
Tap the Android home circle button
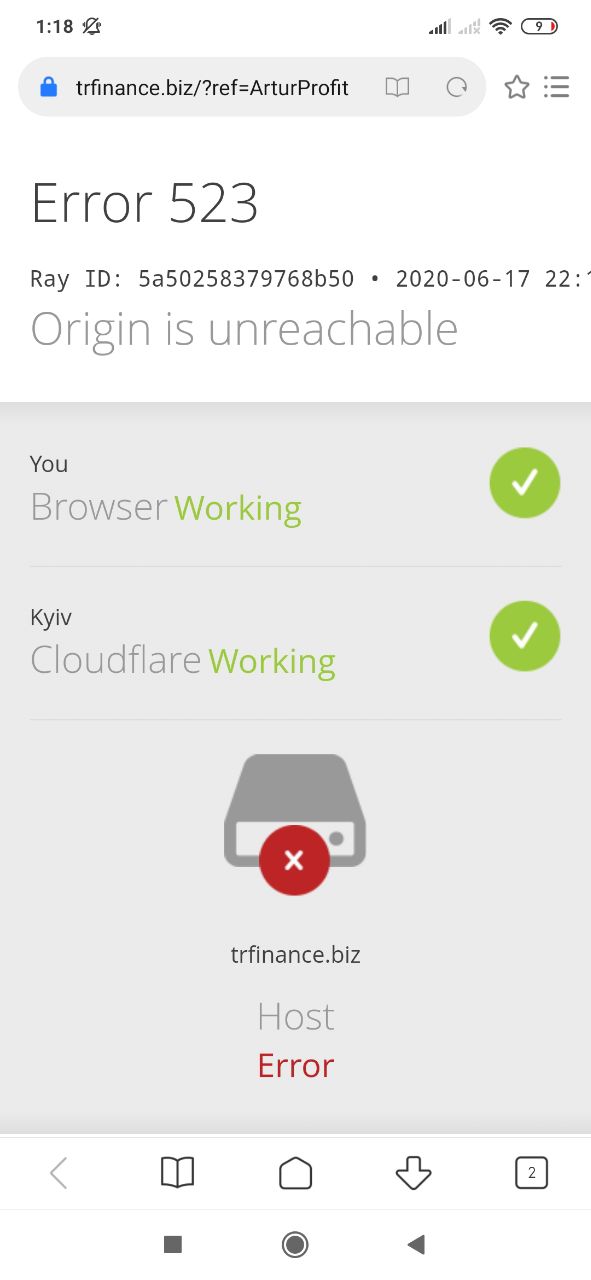pyautogui.click(x=295, y=1244)
